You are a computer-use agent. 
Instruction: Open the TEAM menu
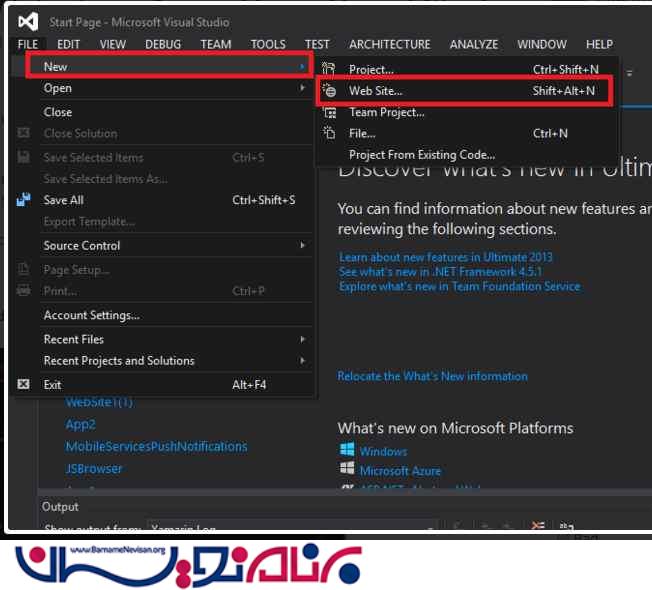coord(216,44)
